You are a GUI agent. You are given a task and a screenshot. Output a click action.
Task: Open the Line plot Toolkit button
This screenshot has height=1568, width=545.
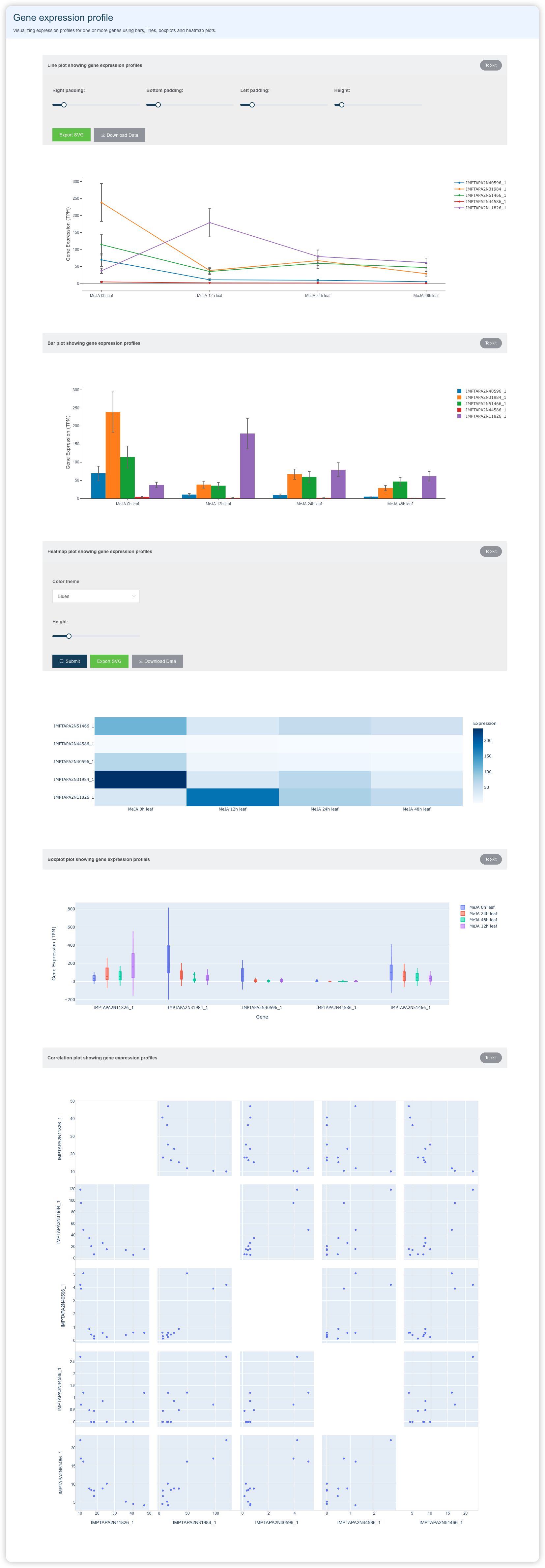(490, 65)
